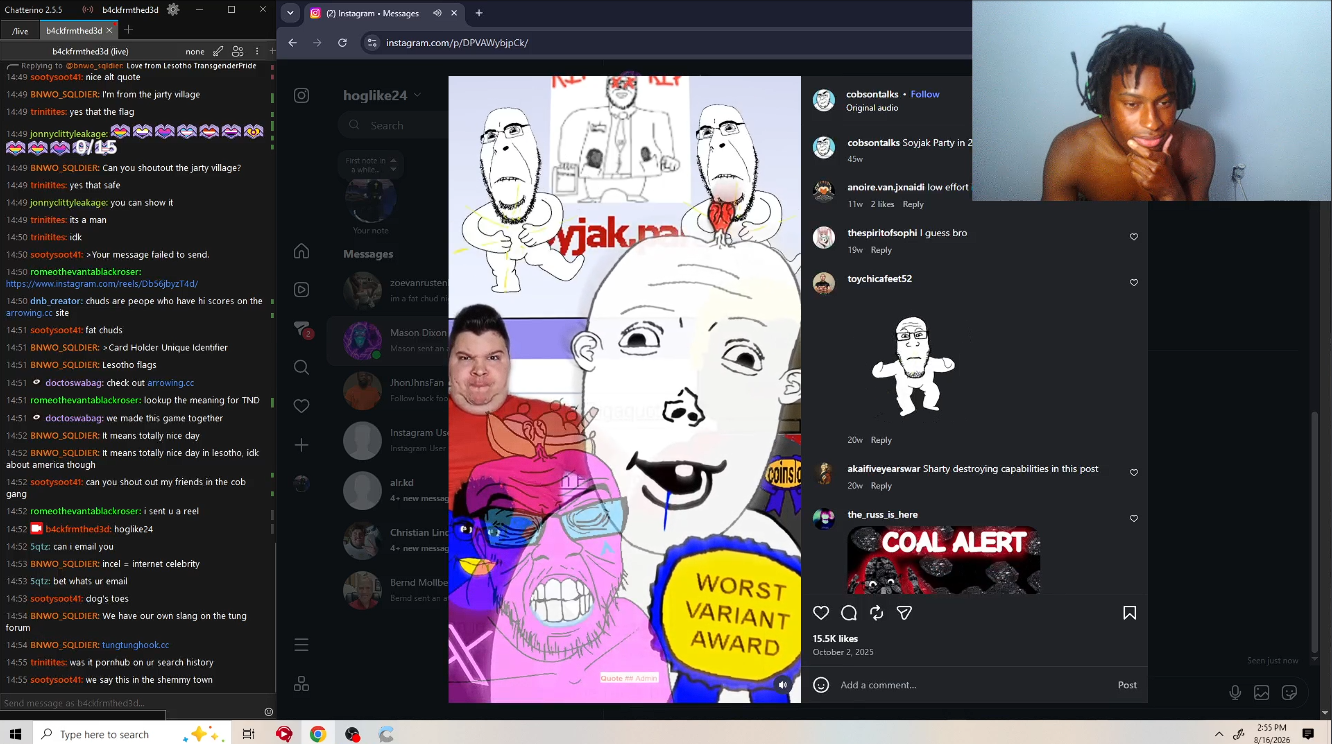This screenshot has width=1332, height=744.
Task: Open the browser tab search dropdown
Action: (x=290, y=13)
